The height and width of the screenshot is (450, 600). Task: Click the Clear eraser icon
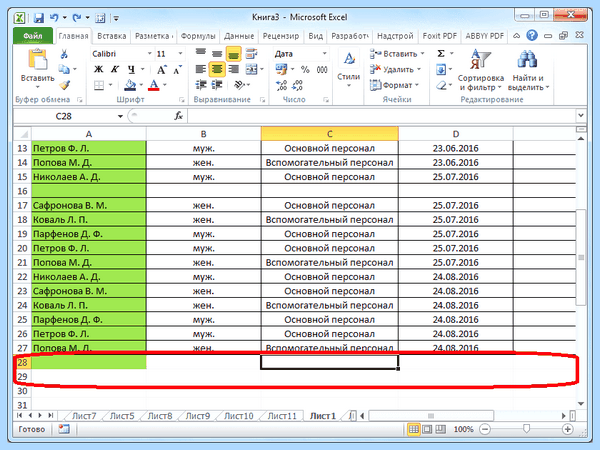click(441, 85)
